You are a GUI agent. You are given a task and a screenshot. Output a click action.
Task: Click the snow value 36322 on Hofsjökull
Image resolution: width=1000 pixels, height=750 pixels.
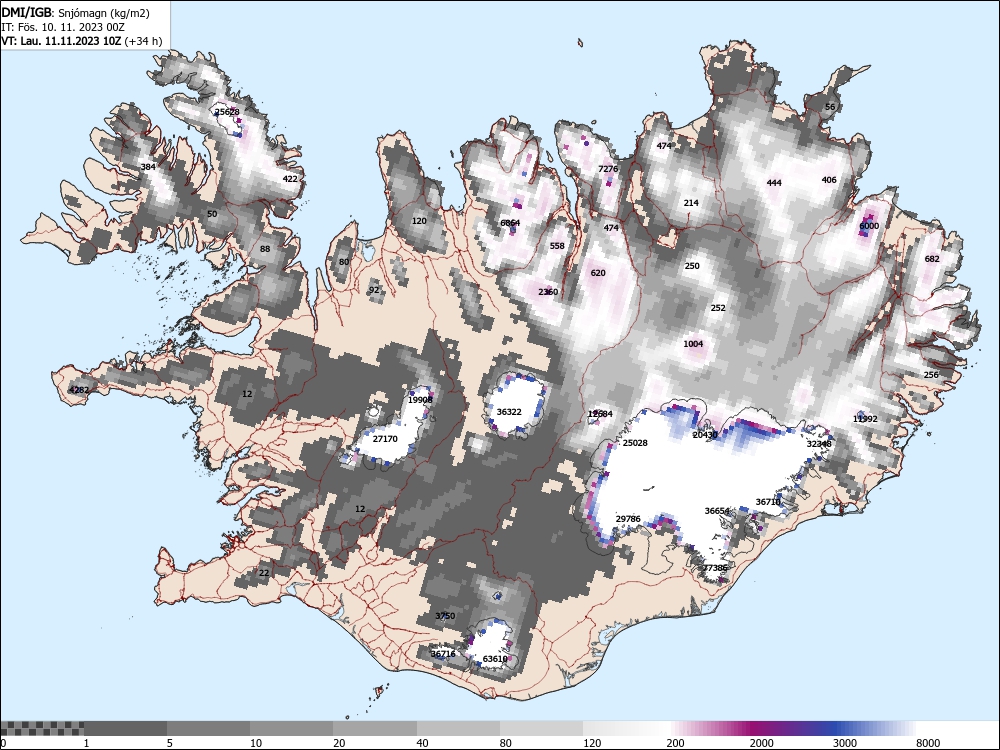coord(509,412)
